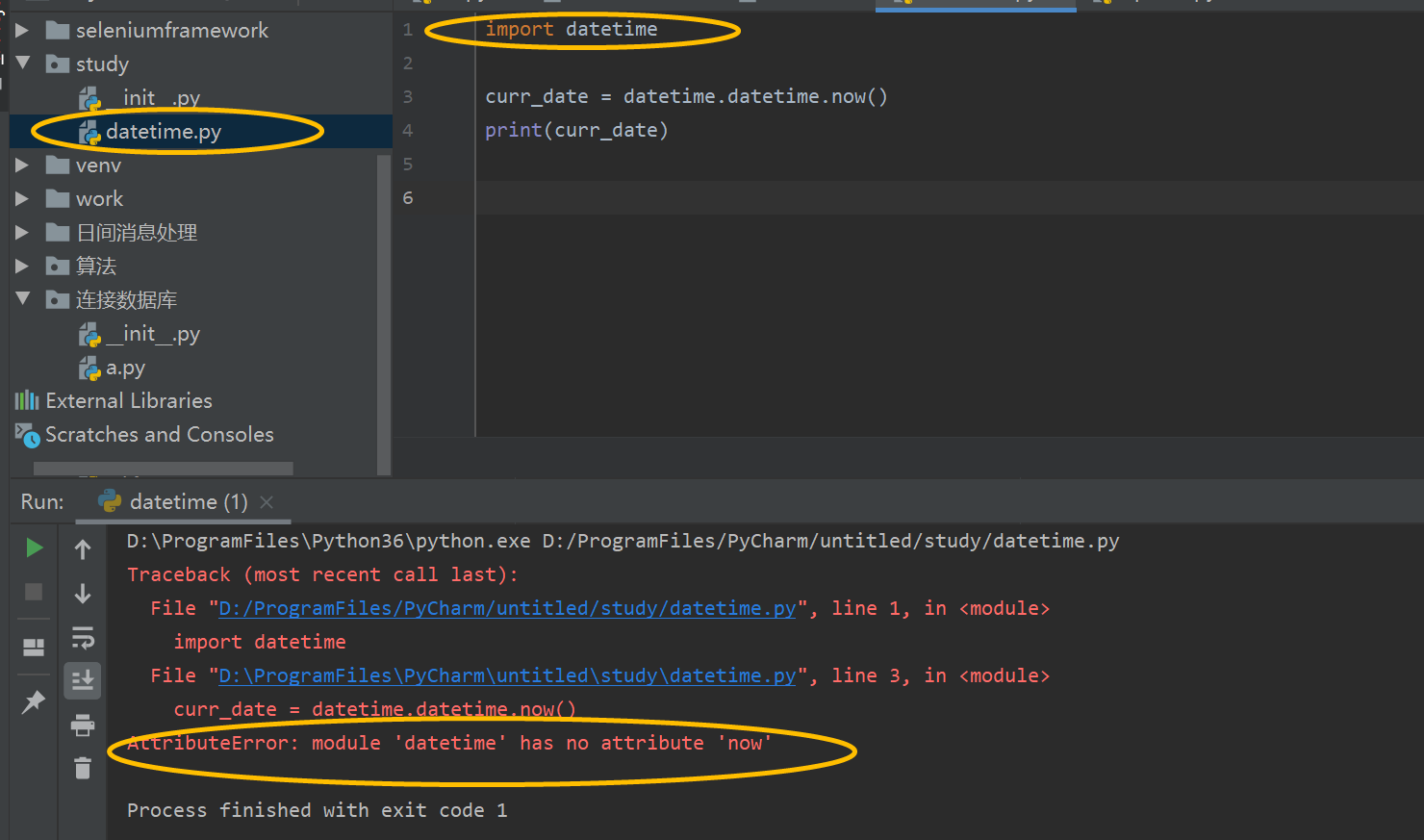Expand the seleniumframework folder
The height and width of the screenshot is (840, 1424).
pos(22,31)
